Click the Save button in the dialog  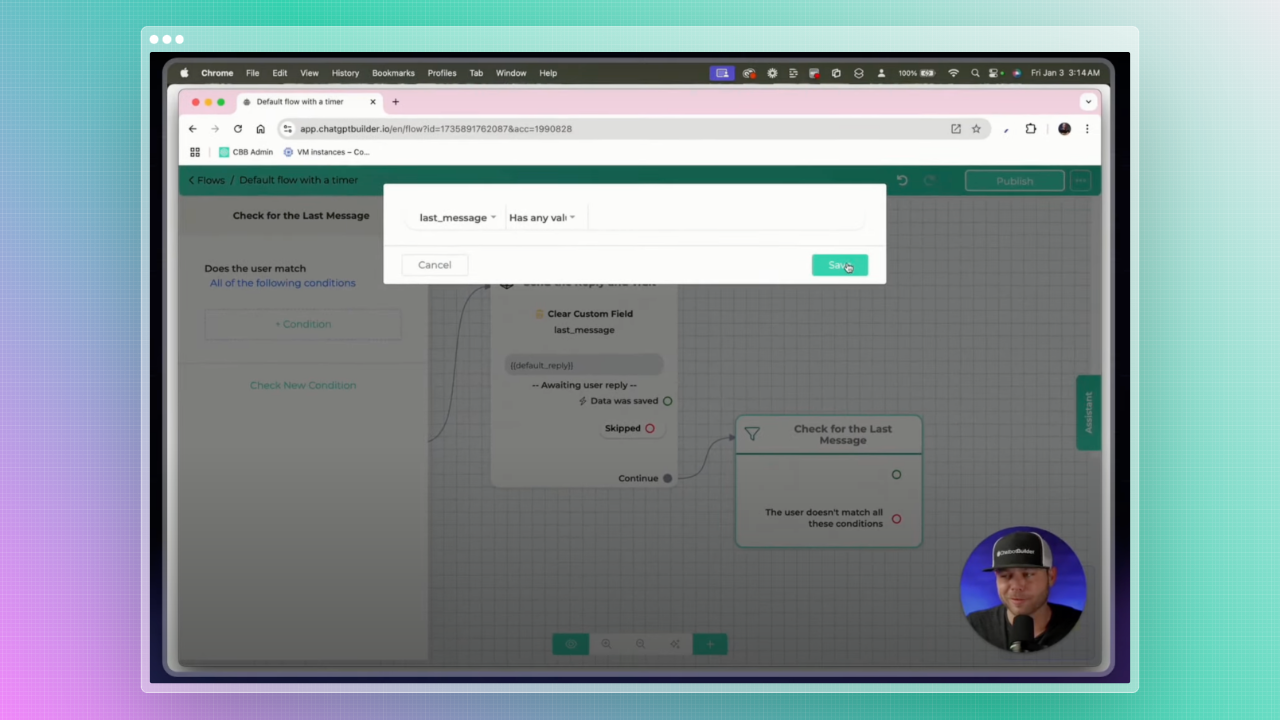click(839, 265)
